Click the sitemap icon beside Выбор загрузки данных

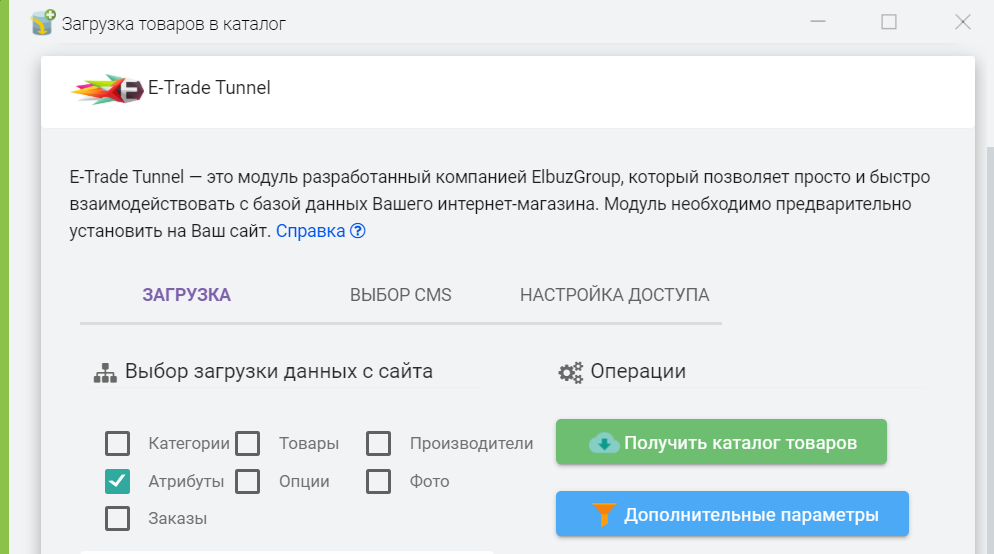click(106, 373)
